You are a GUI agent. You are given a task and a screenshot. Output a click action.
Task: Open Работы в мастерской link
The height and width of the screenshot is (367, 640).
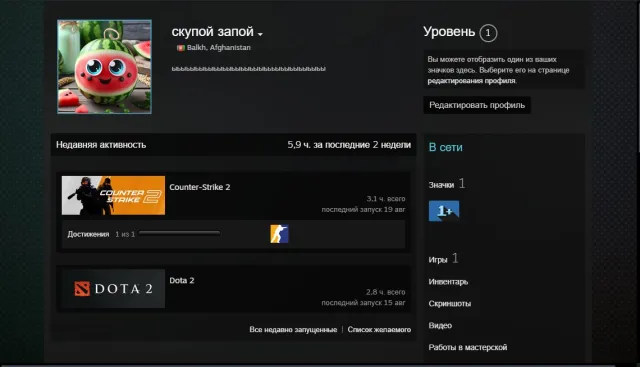pyautogui.click(x=468, y=347)
